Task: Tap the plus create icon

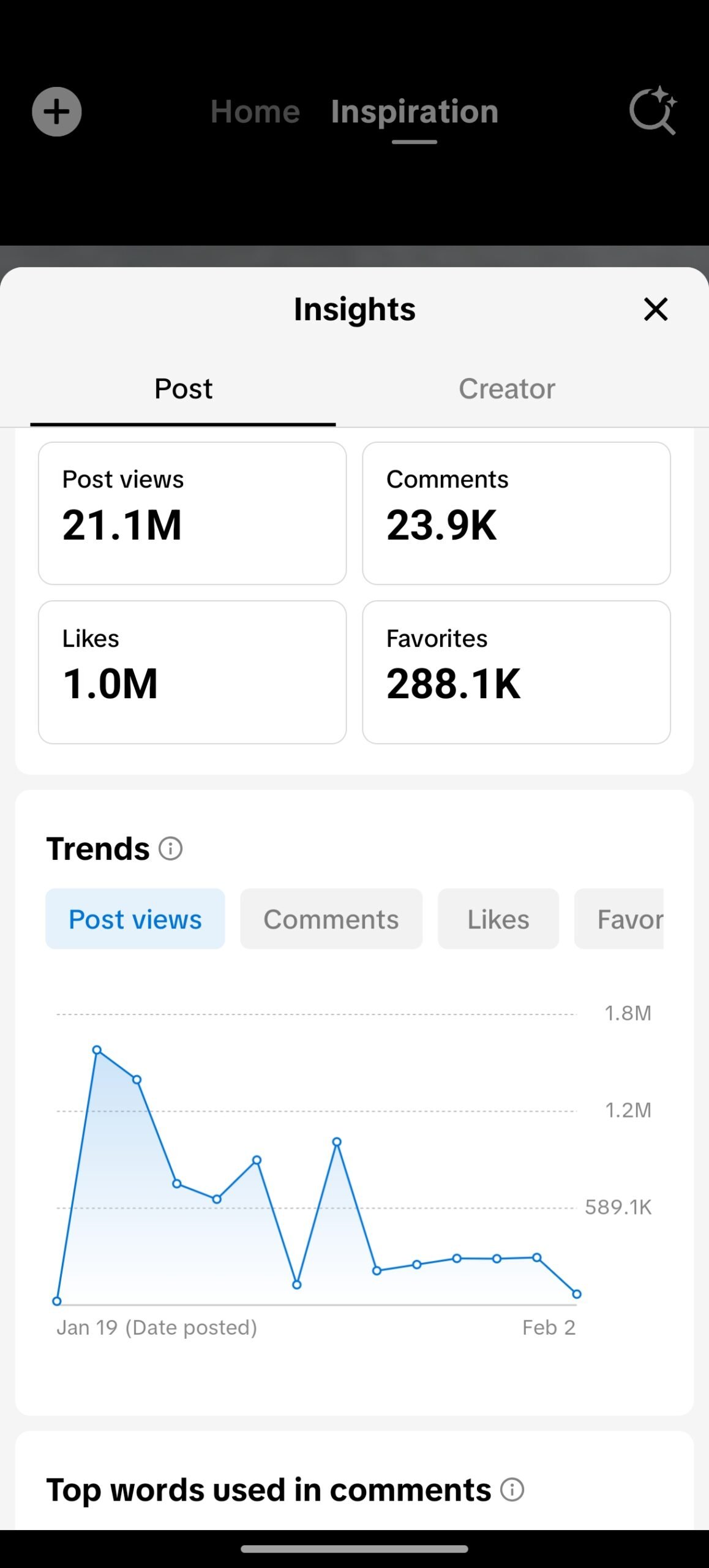Action: 56,111
